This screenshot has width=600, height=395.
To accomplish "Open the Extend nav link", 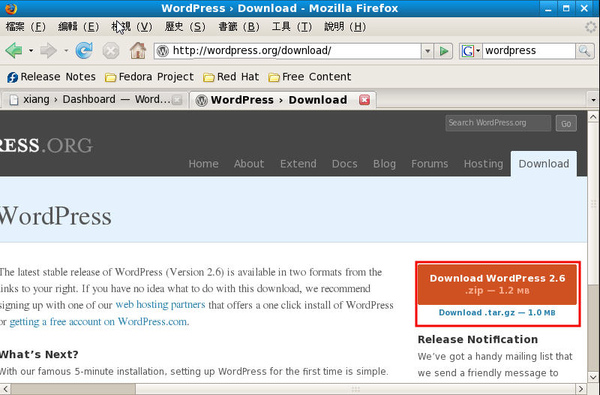I will coord(298,164).
